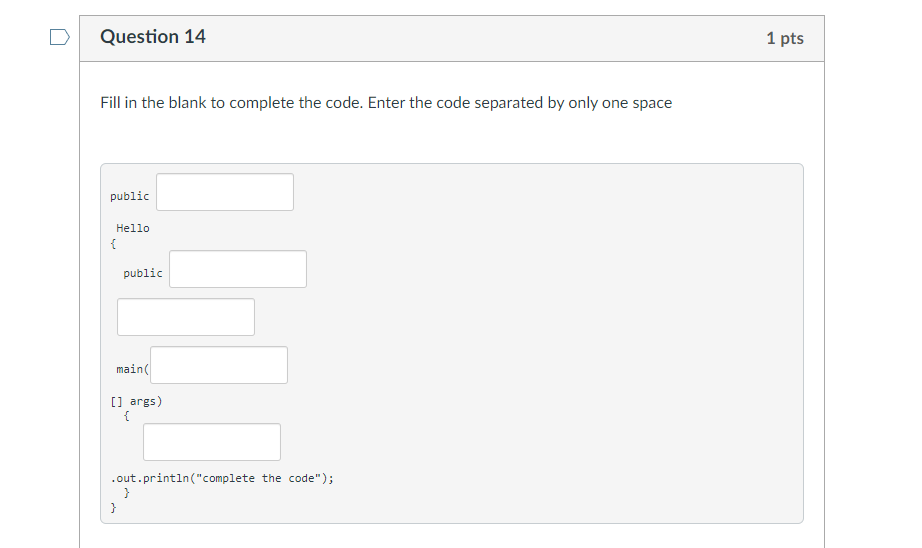
Task: Focus the blank after the first public keyword
Action: (x=225, y=192)
